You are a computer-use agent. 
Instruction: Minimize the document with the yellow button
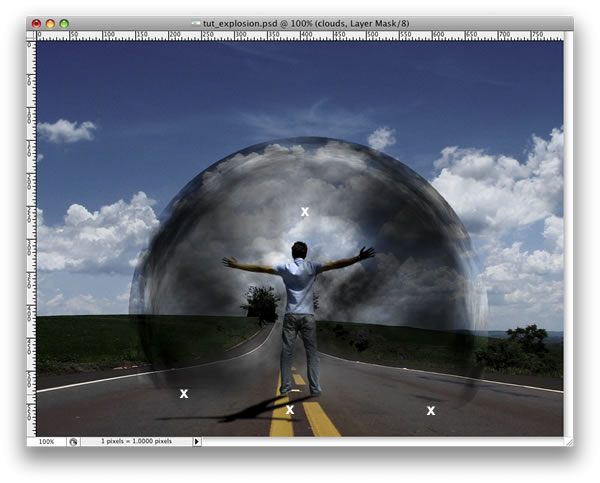tap(50, 24)
